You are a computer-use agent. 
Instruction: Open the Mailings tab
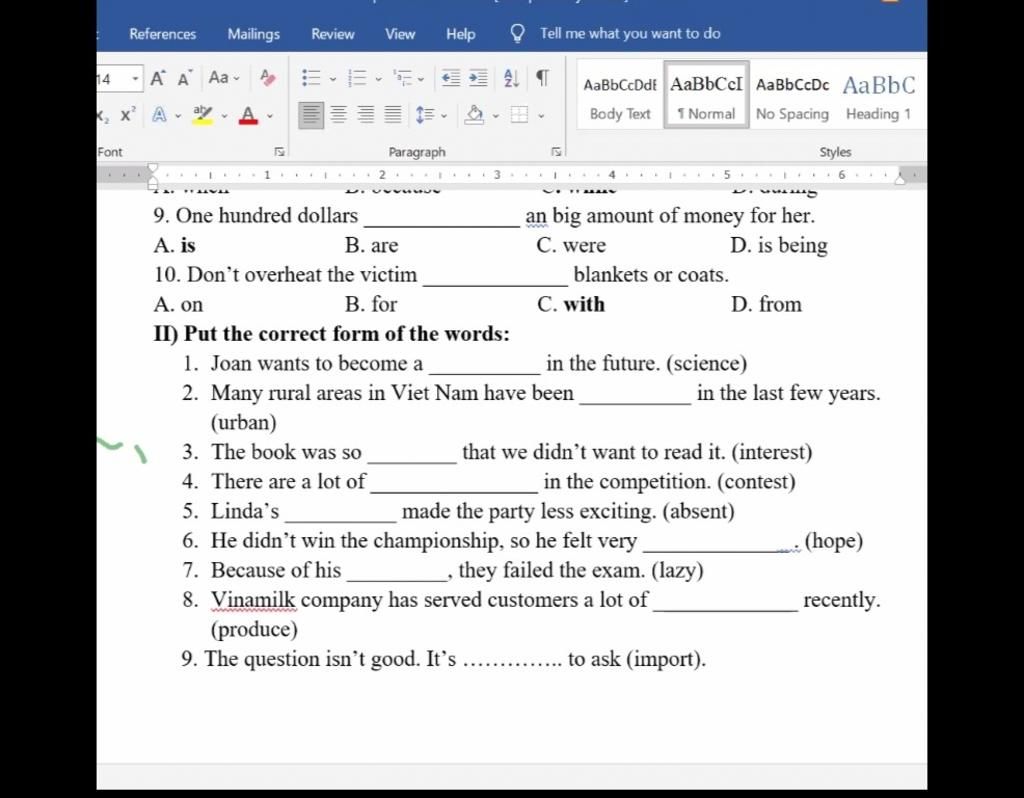(253, 33)
